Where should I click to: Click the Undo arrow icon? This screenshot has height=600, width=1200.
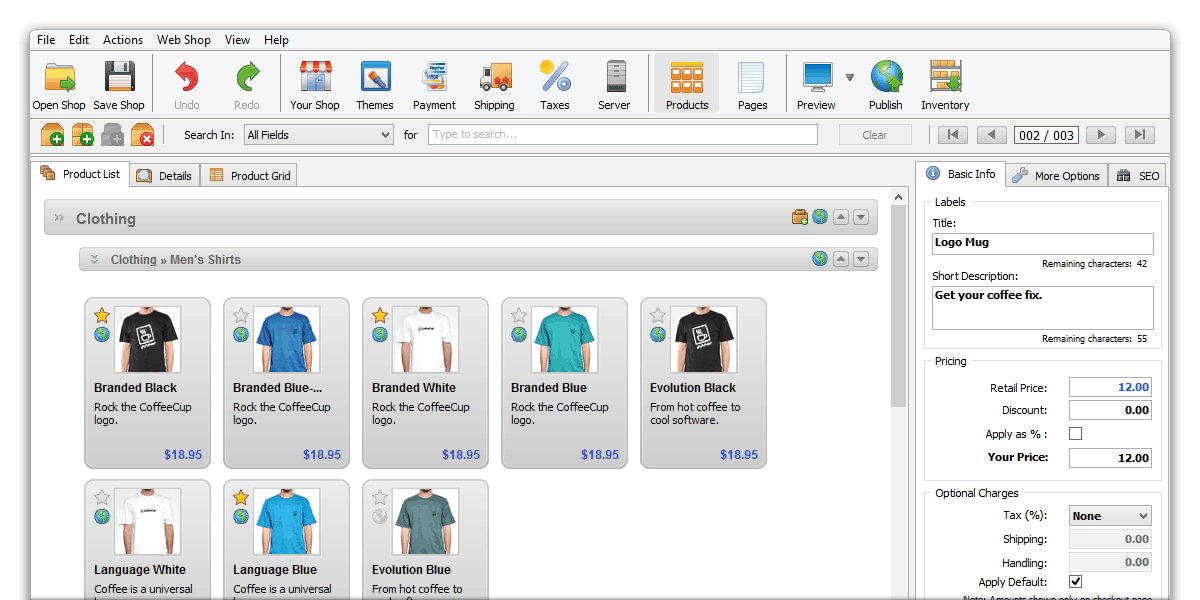(x=187, y=77)
